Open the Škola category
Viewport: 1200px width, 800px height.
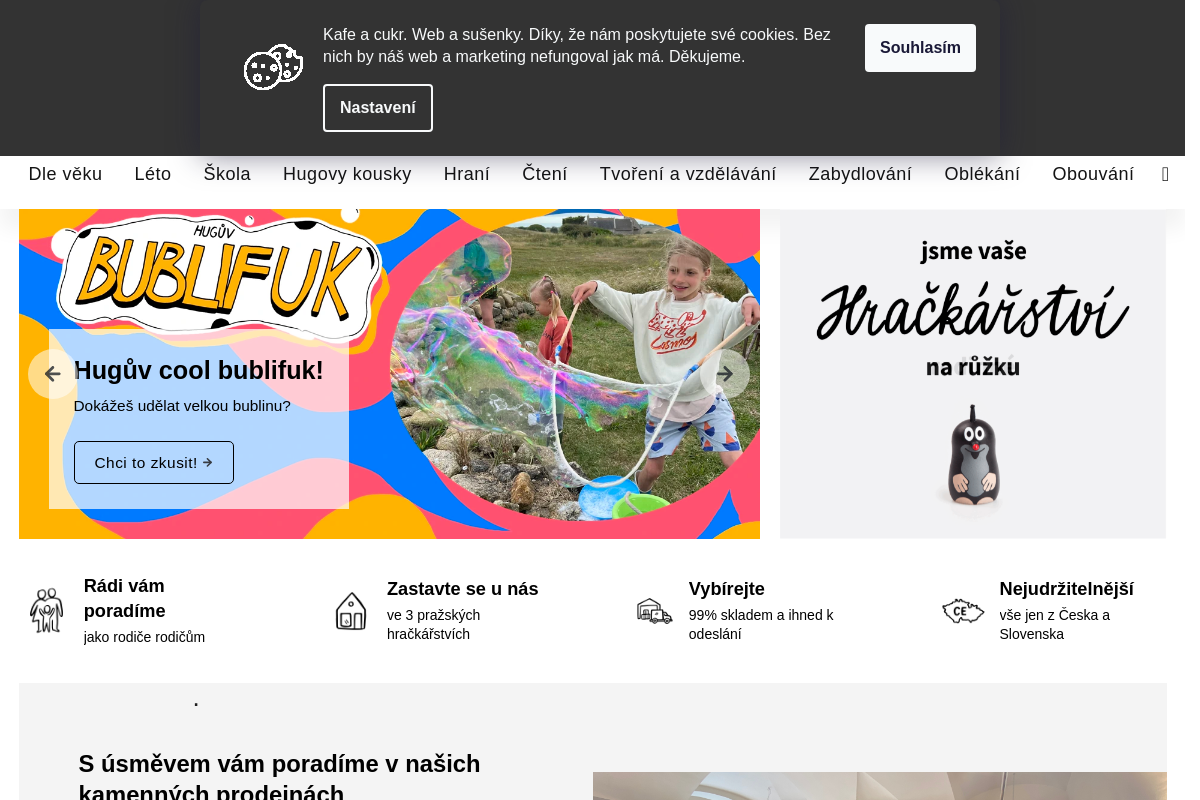click(227, 174)
